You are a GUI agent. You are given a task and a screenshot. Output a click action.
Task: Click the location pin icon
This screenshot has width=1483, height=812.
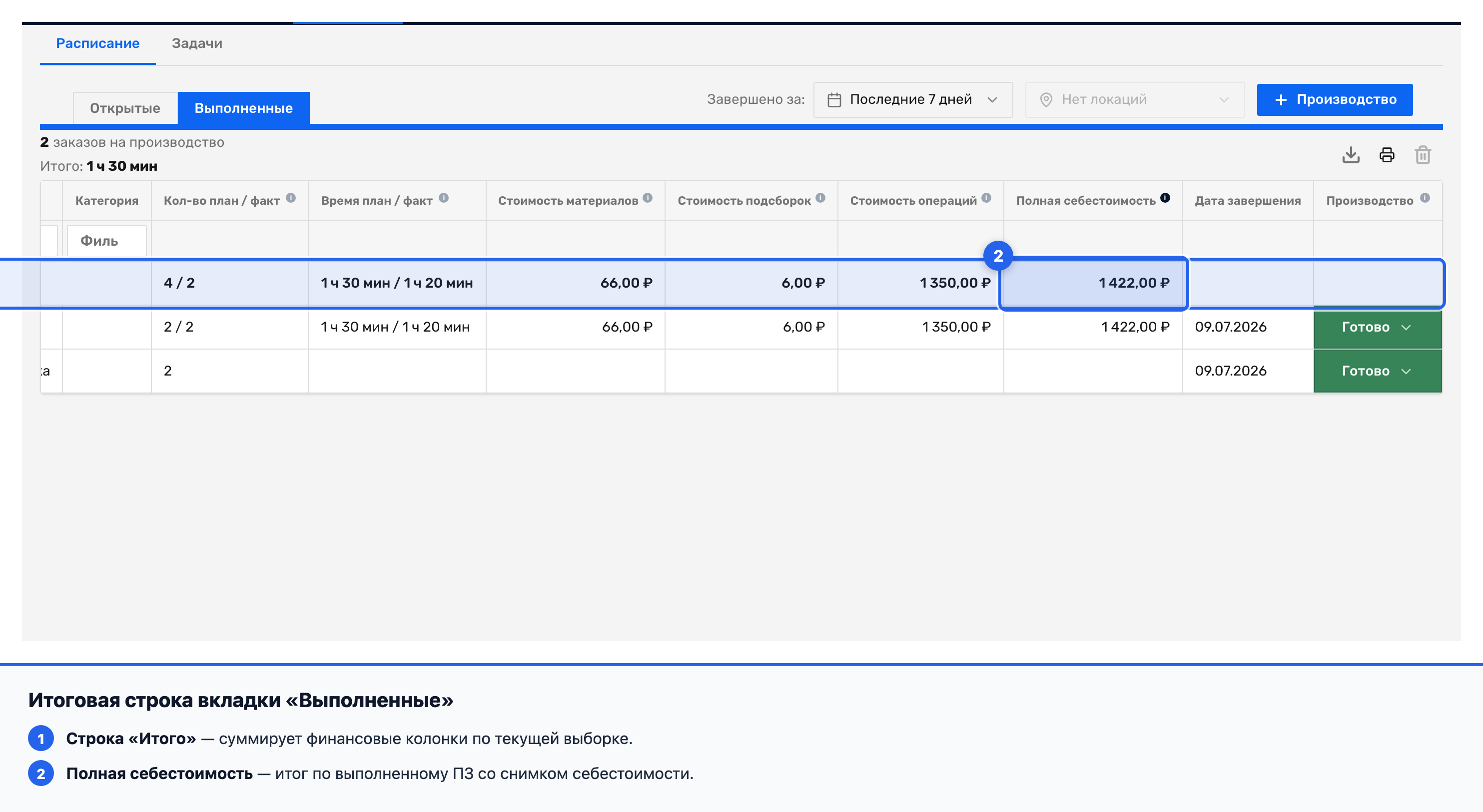[1046, 99]
